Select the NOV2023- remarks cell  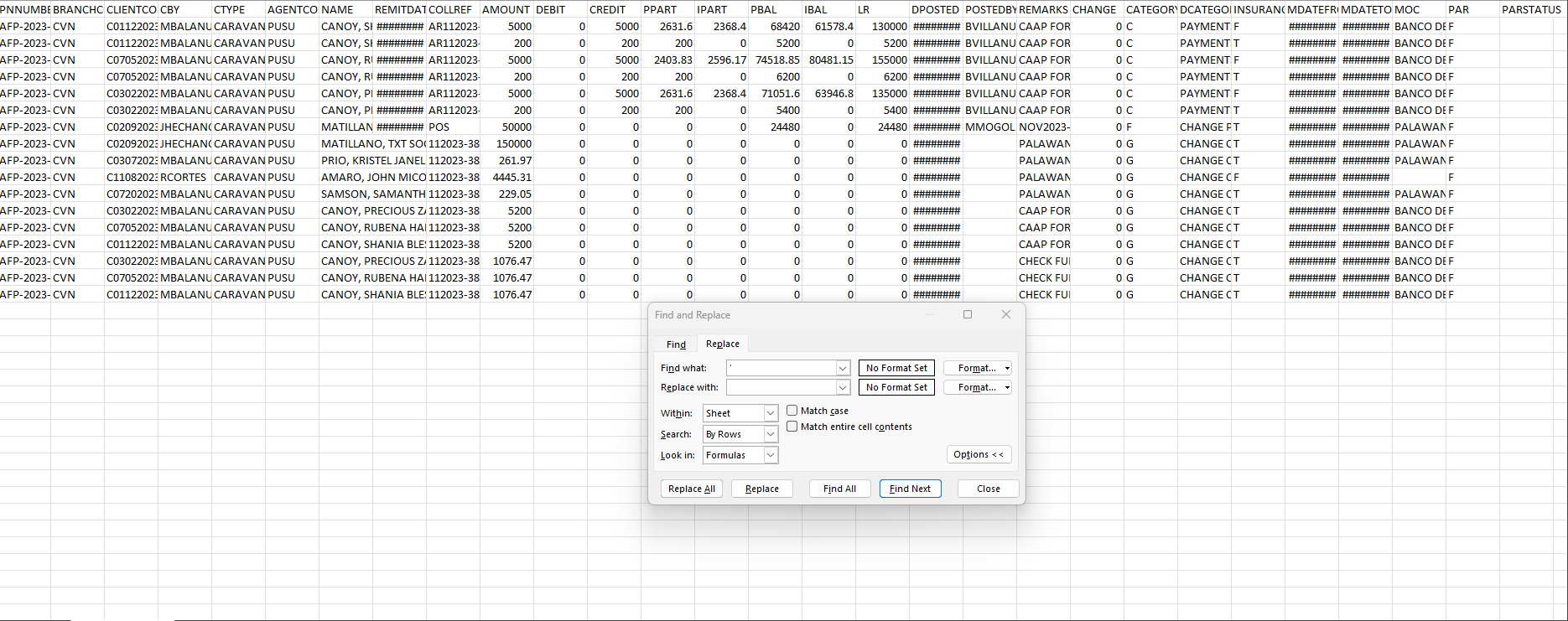click(1043, 127)
